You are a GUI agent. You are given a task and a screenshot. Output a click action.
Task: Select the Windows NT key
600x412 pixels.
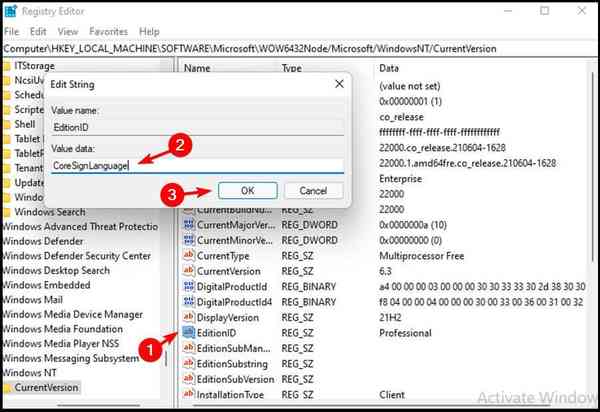29,373
